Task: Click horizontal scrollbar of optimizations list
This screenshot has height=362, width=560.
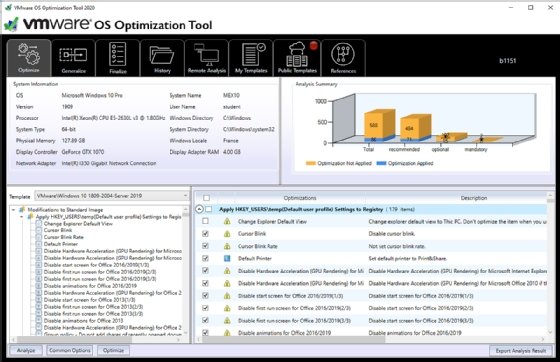Action: pyautogui.click(x=294, y=340)
